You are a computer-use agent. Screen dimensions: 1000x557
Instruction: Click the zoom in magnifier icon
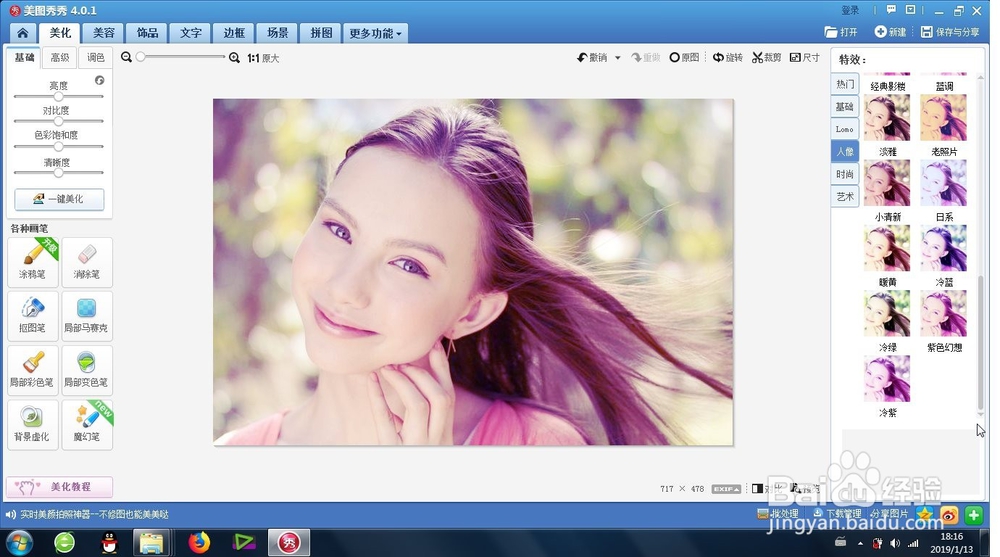pyautogui.click(x=235, y=58)
